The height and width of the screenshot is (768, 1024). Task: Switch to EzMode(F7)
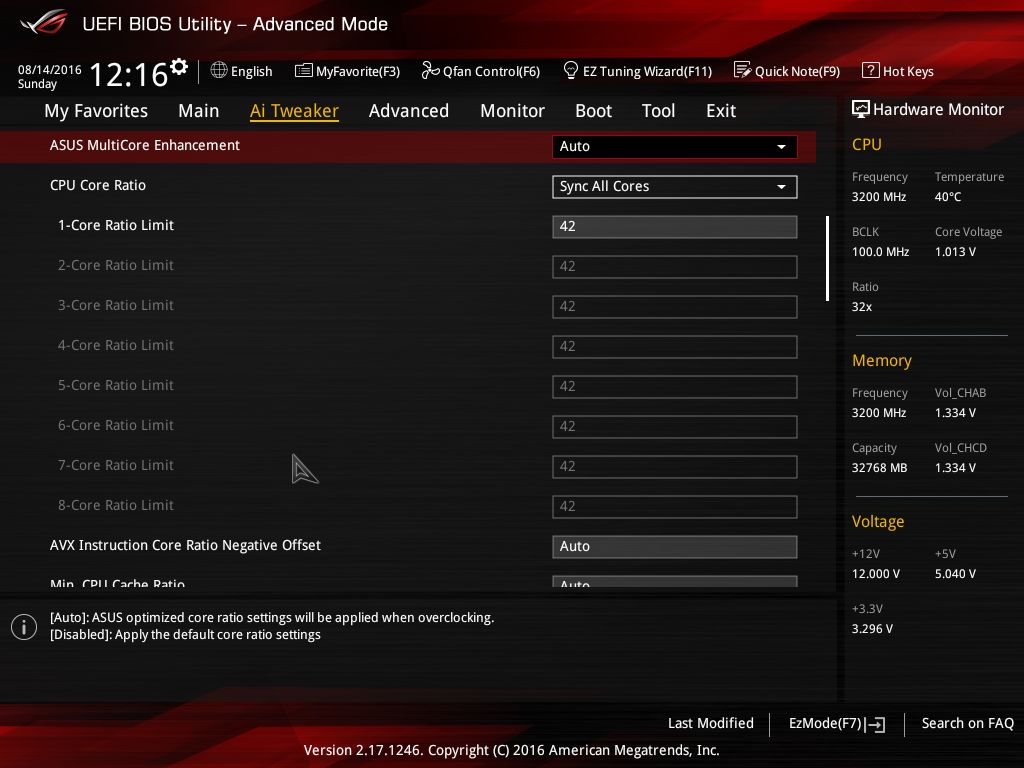(837, 724)
